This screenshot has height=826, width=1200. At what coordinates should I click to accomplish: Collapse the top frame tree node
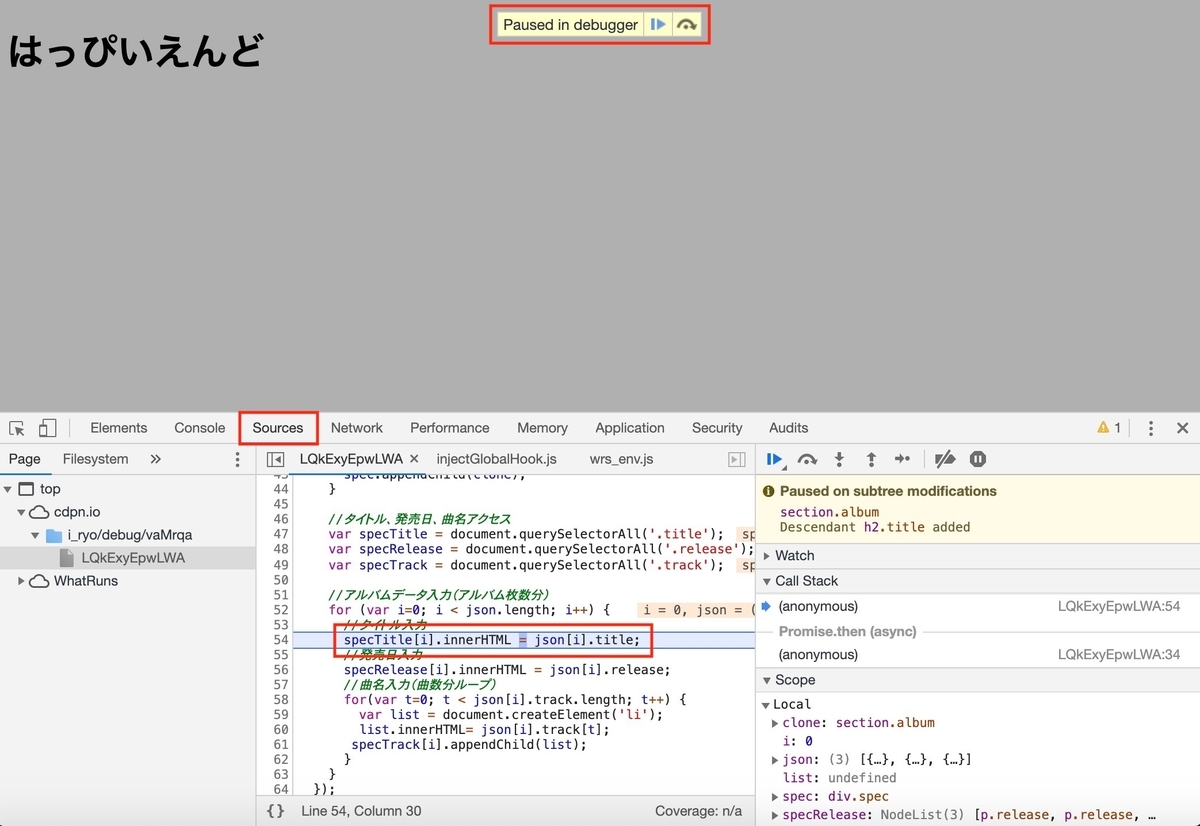8,489
